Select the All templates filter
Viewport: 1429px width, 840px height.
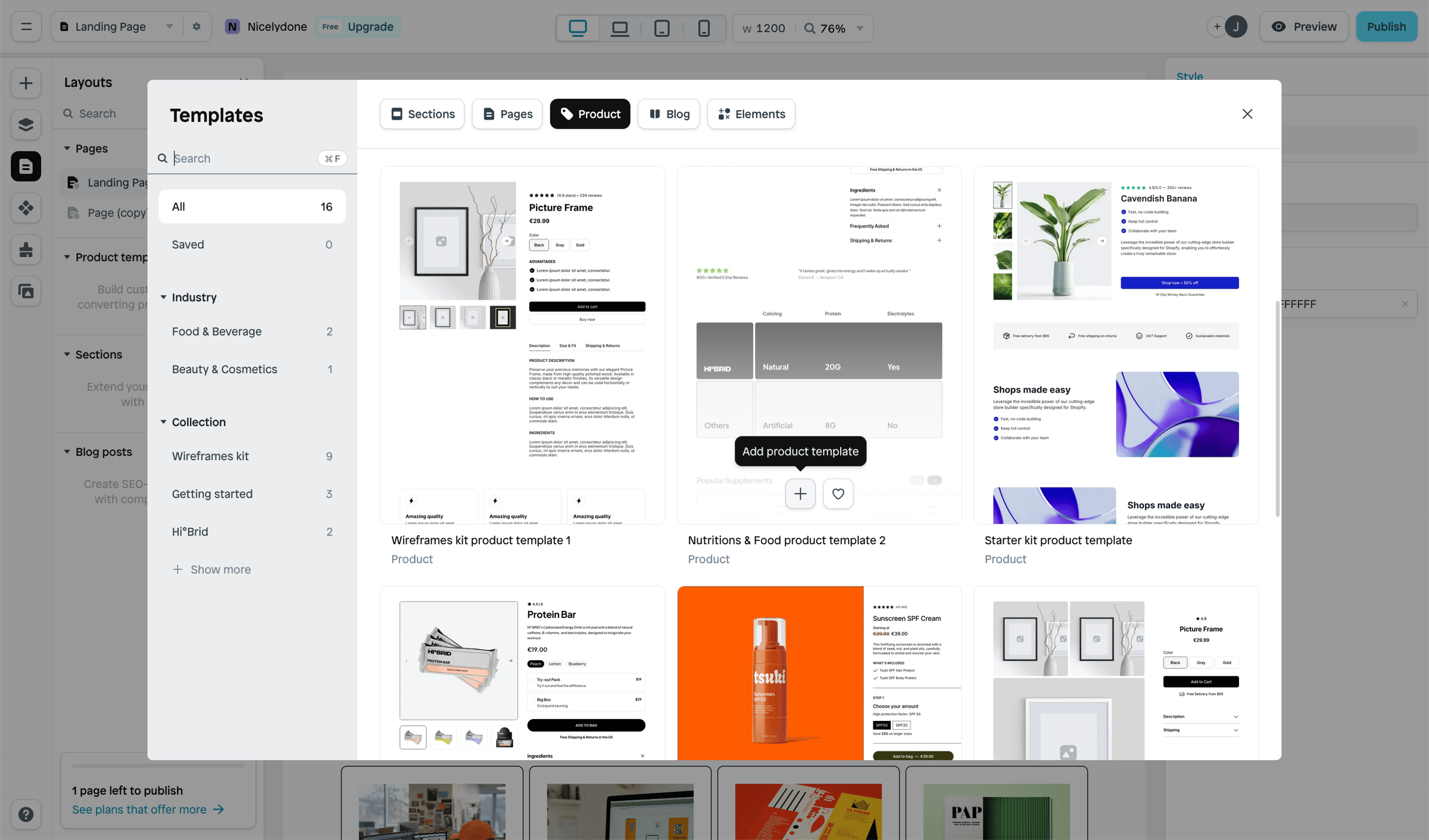[x=252, y=207]
